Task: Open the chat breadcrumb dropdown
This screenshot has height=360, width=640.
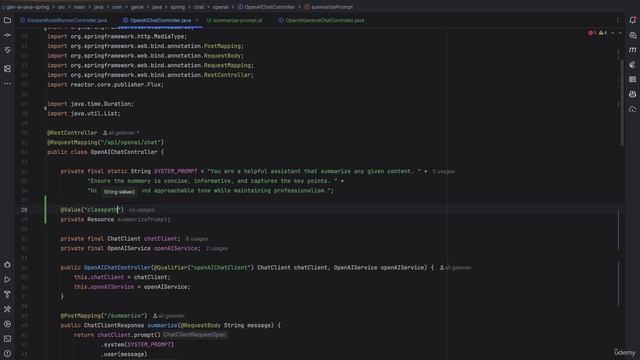Action: [199, 7]
